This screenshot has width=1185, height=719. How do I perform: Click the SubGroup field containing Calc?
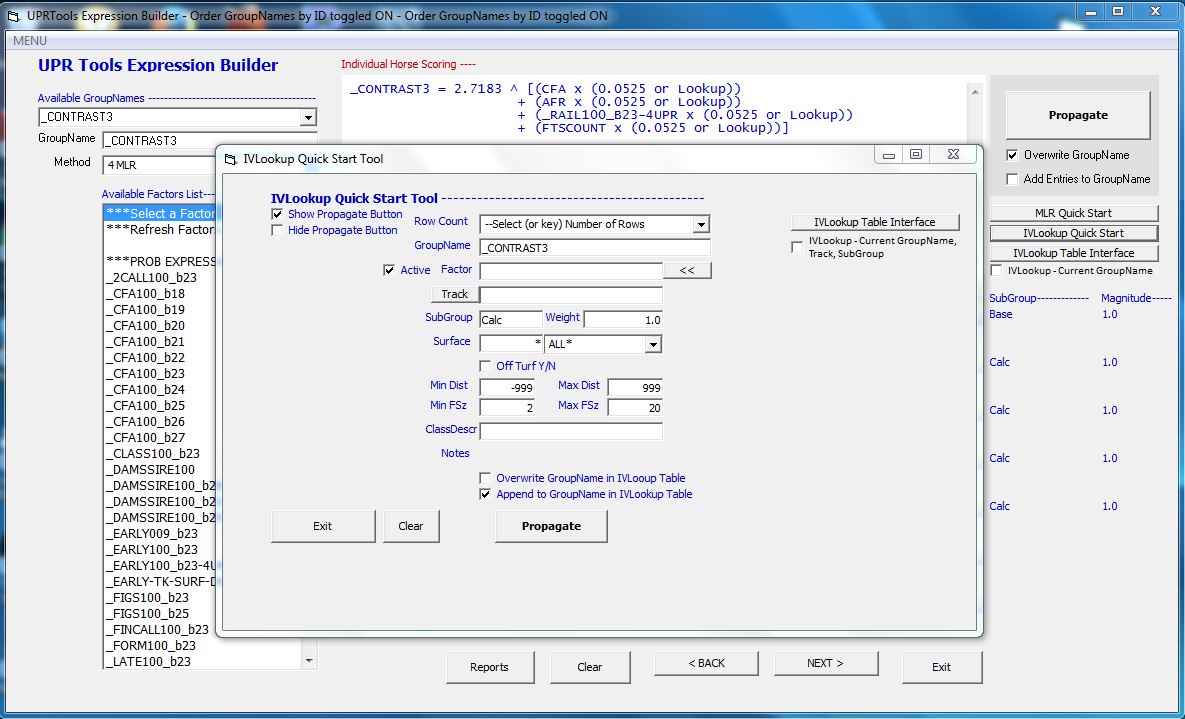click(x=511, y=320)
